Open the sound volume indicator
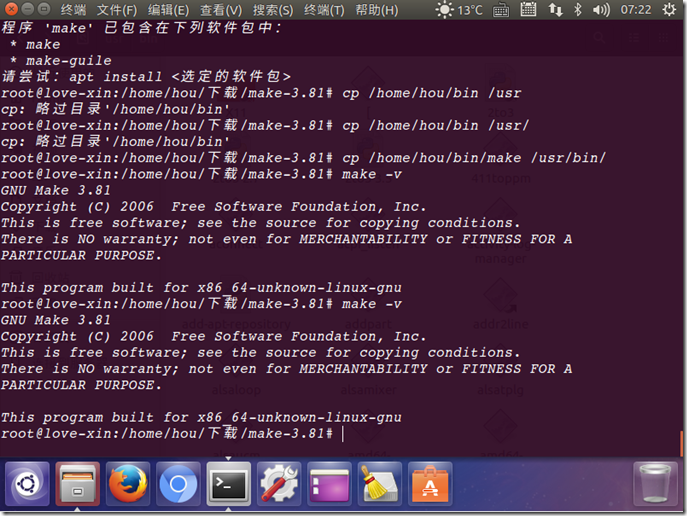The image size is (687, 516). [601, 10]
